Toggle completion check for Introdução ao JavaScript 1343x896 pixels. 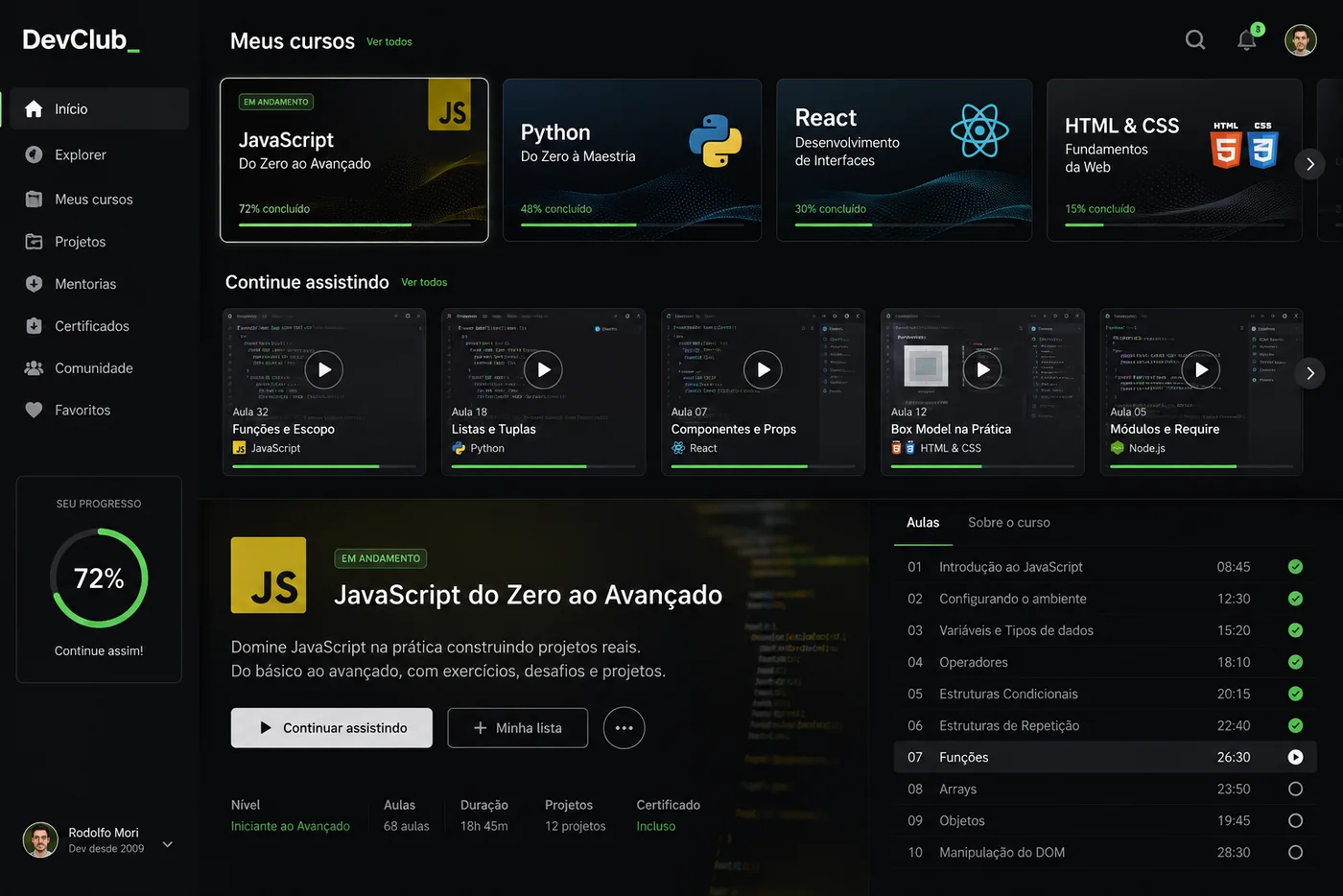tap(1295, 567)
